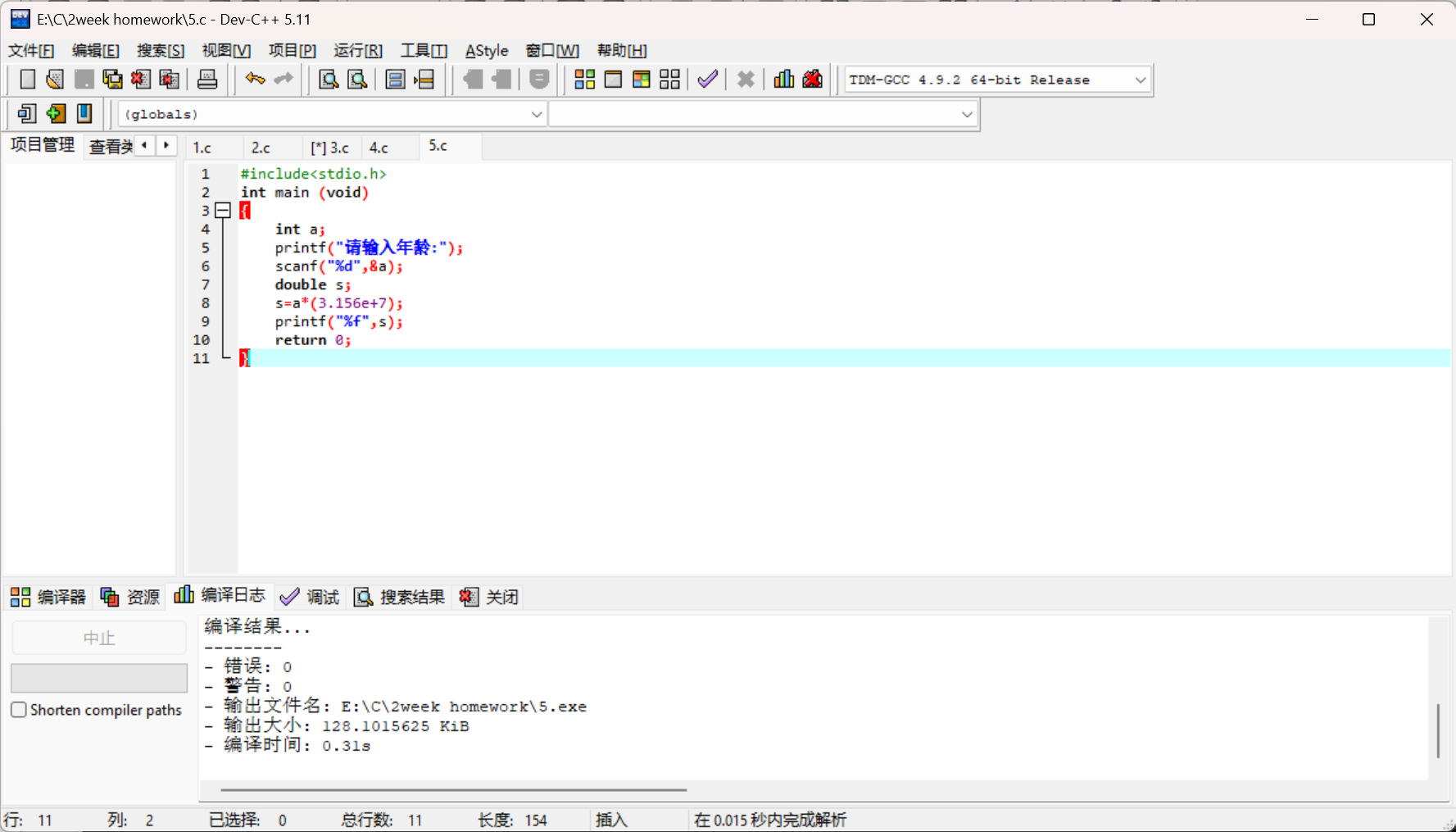The width and height of the screenshot is (1456, 832).
Task: Click the Toggle Bookmarks toolbar icon
Action: 56,113
